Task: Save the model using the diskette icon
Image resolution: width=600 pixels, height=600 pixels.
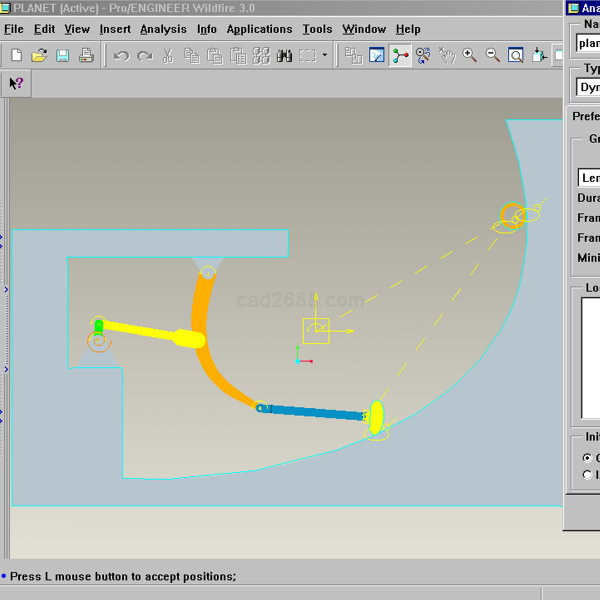Action: pyautogui.click(x=62, y=56)
